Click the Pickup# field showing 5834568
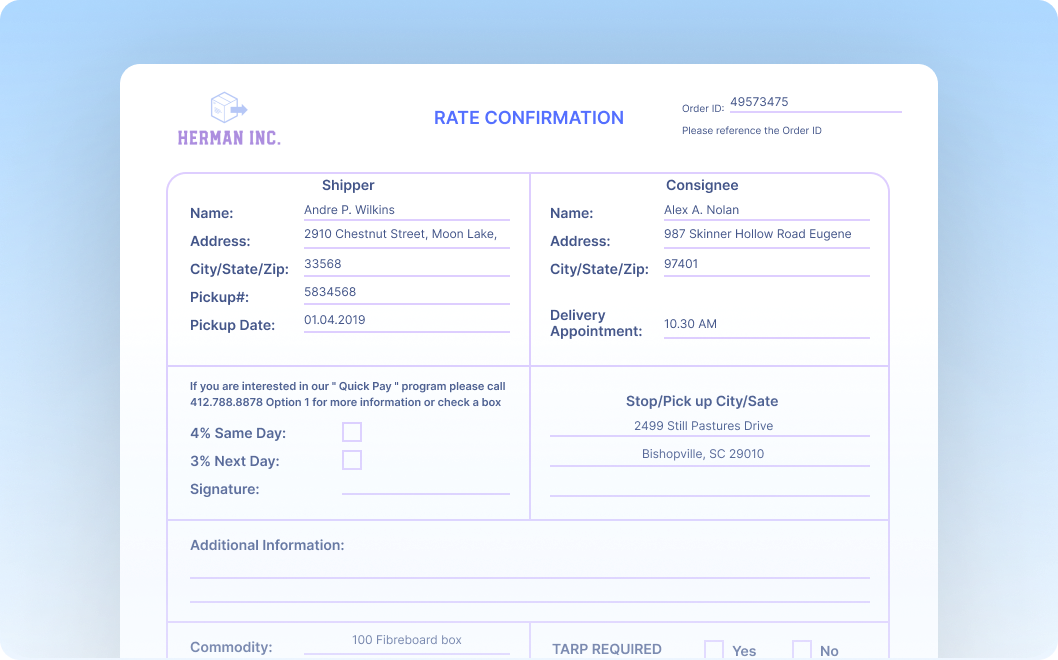Viewport: 1058px width, 660px height. coord(406,292)
